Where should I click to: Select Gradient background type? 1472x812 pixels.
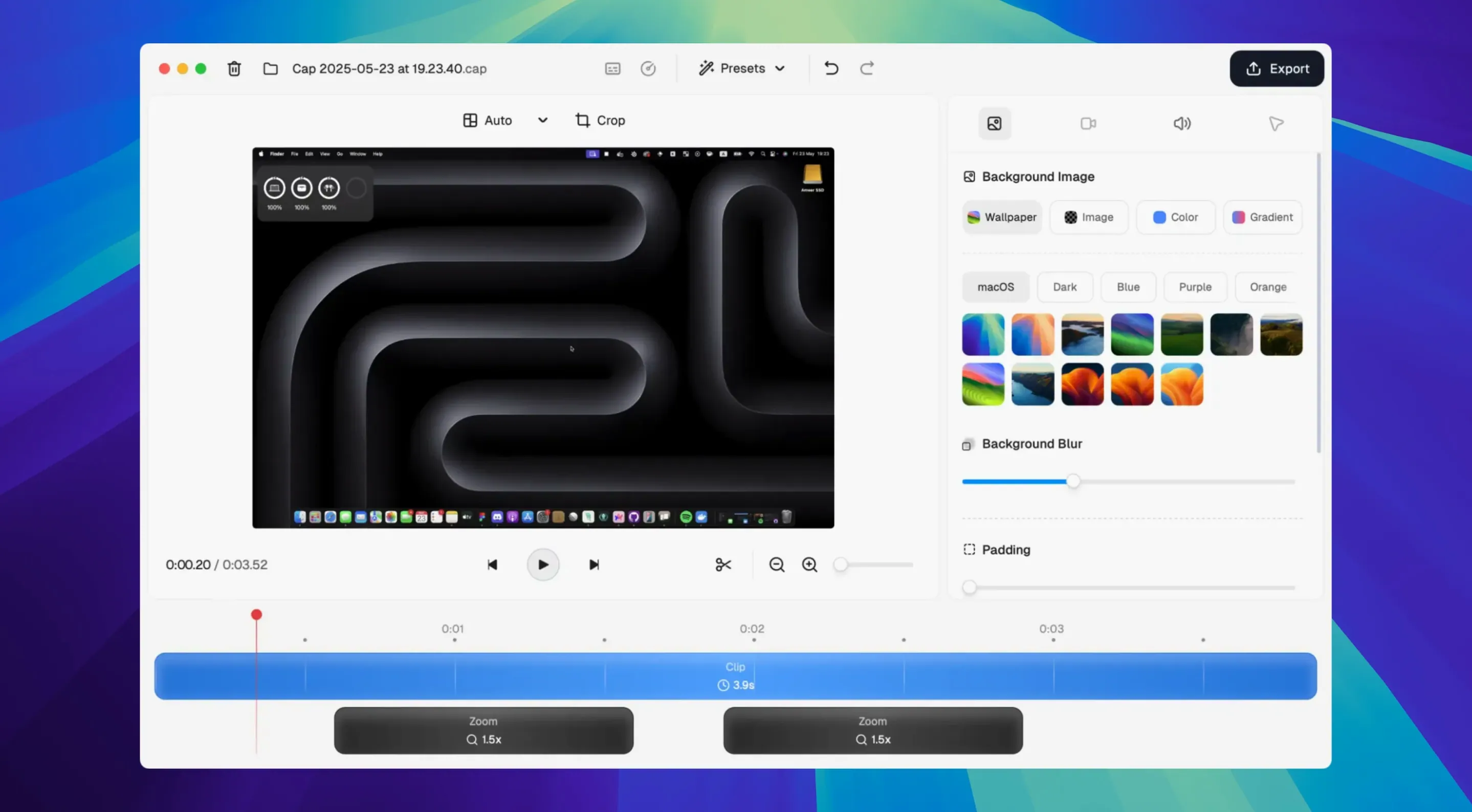tap(1262, 217)
